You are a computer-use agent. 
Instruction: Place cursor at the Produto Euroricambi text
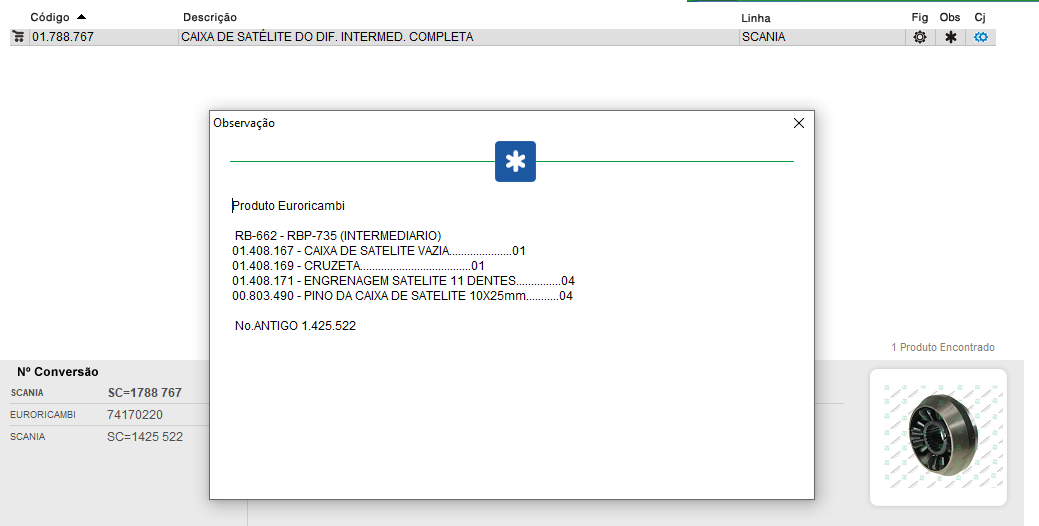click(289, 206)
